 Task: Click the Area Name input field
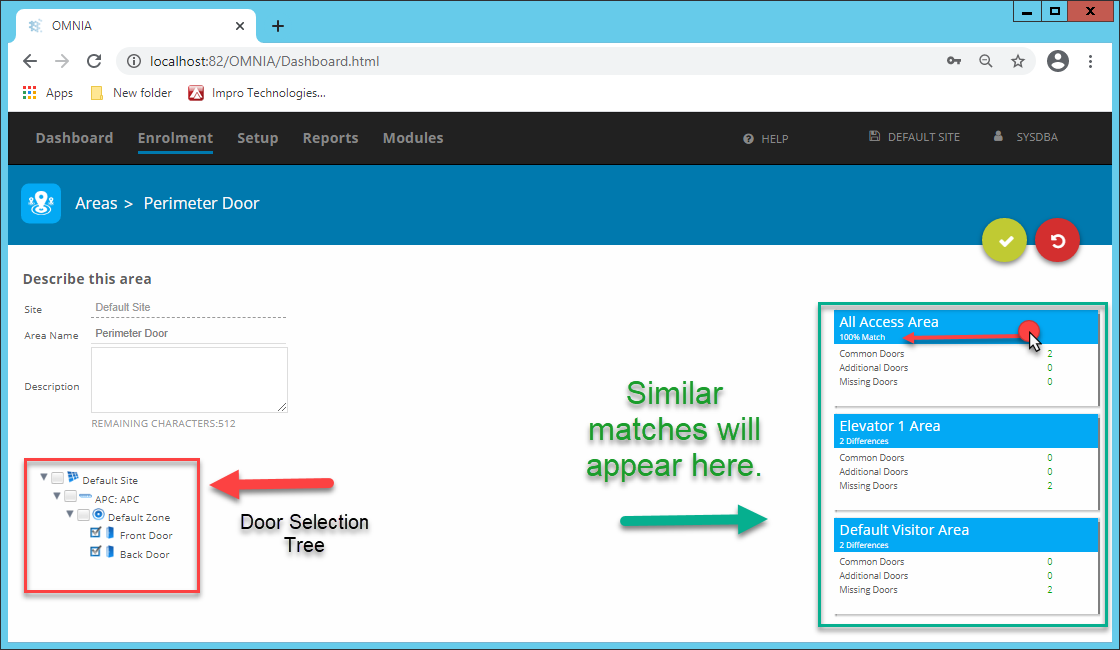tap(189, 334)
